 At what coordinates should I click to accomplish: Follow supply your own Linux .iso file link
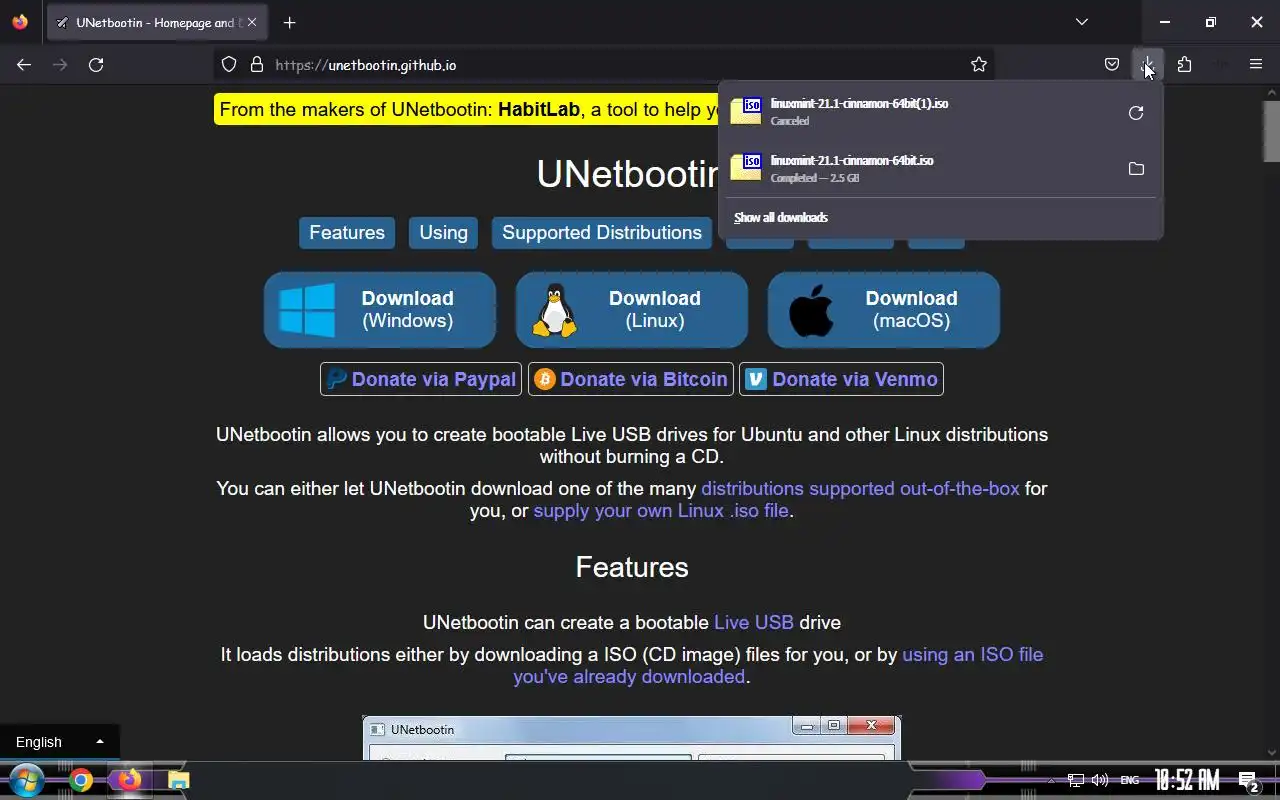[661, 511]
